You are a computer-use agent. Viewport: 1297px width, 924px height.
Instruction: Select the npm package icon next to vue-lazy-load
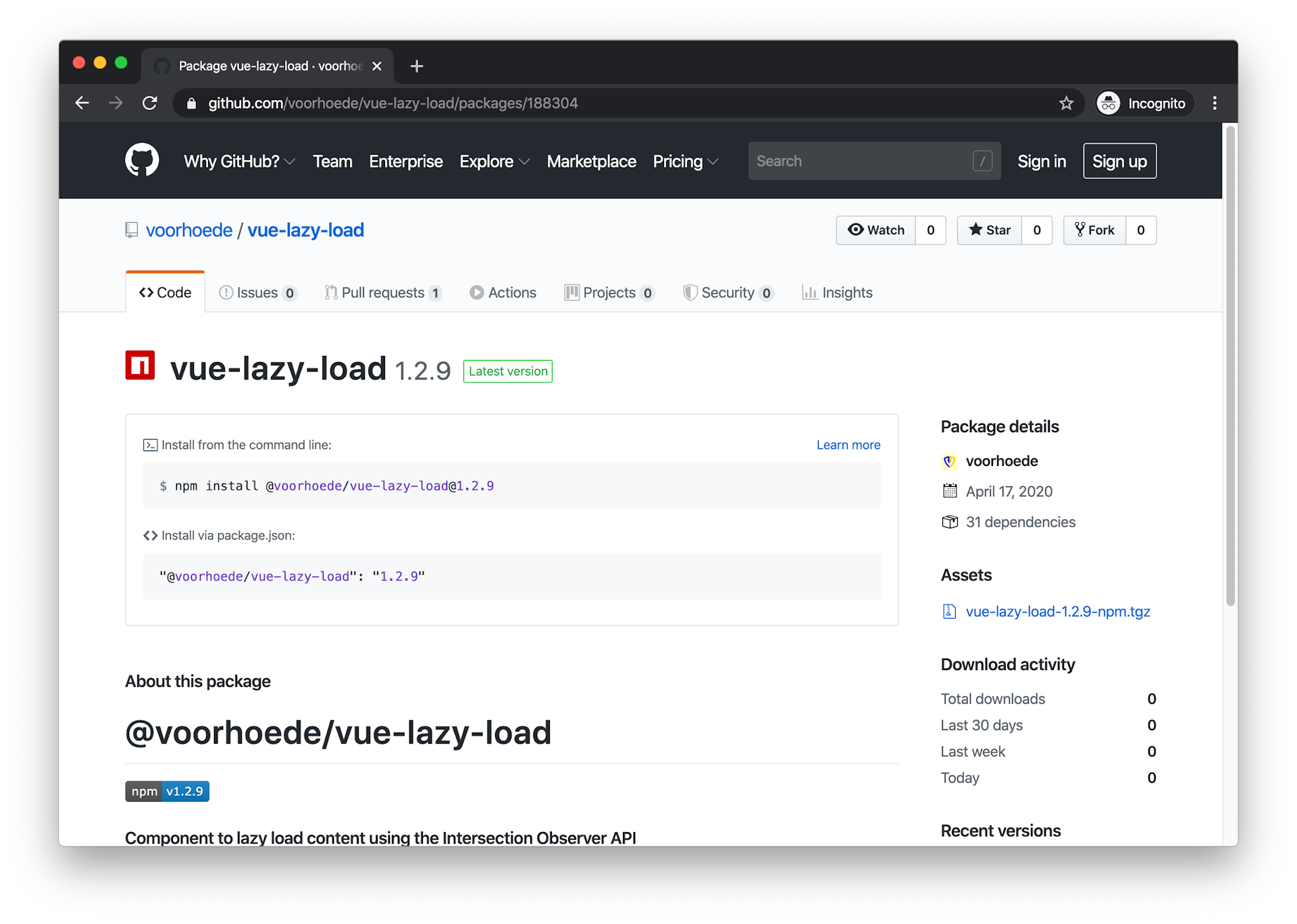140,365
